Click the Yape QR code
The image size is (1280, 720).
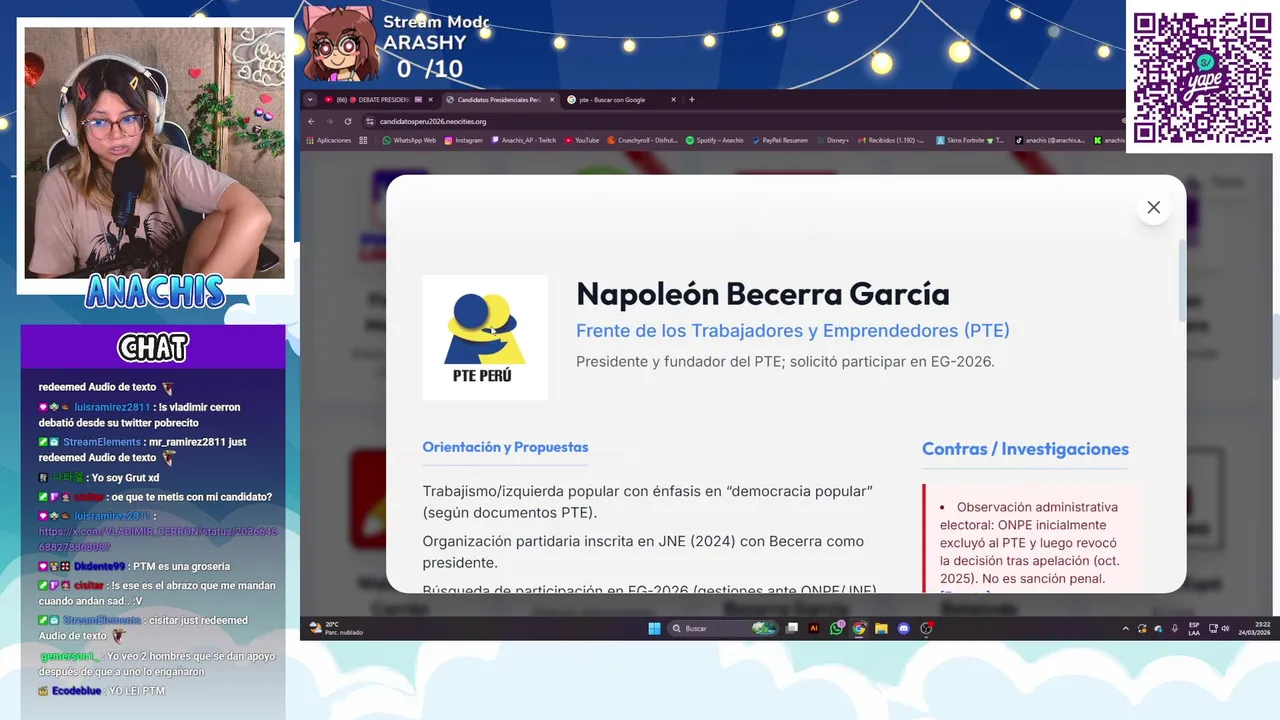coord(1201,77)
